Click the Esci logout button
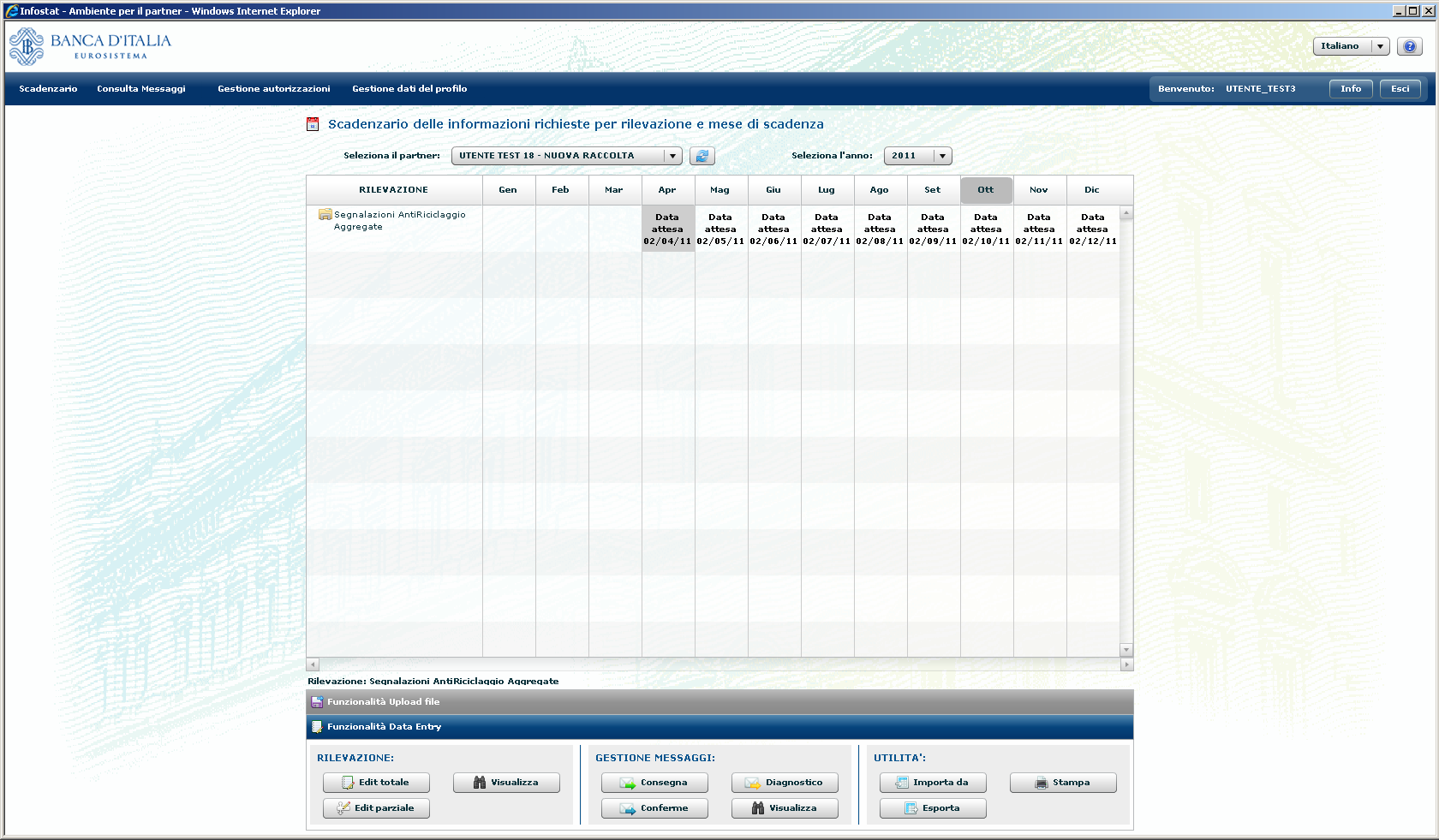 1400,89
